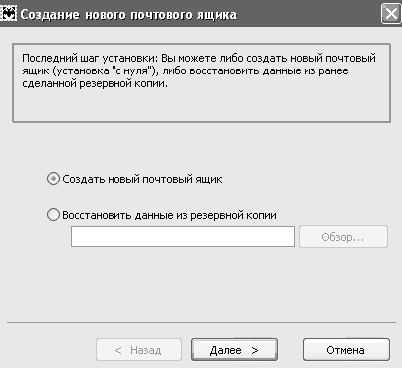Cancel setup with the 'Отмена' button
Viewport: 402px width, 368px height.
pos(346,350)
